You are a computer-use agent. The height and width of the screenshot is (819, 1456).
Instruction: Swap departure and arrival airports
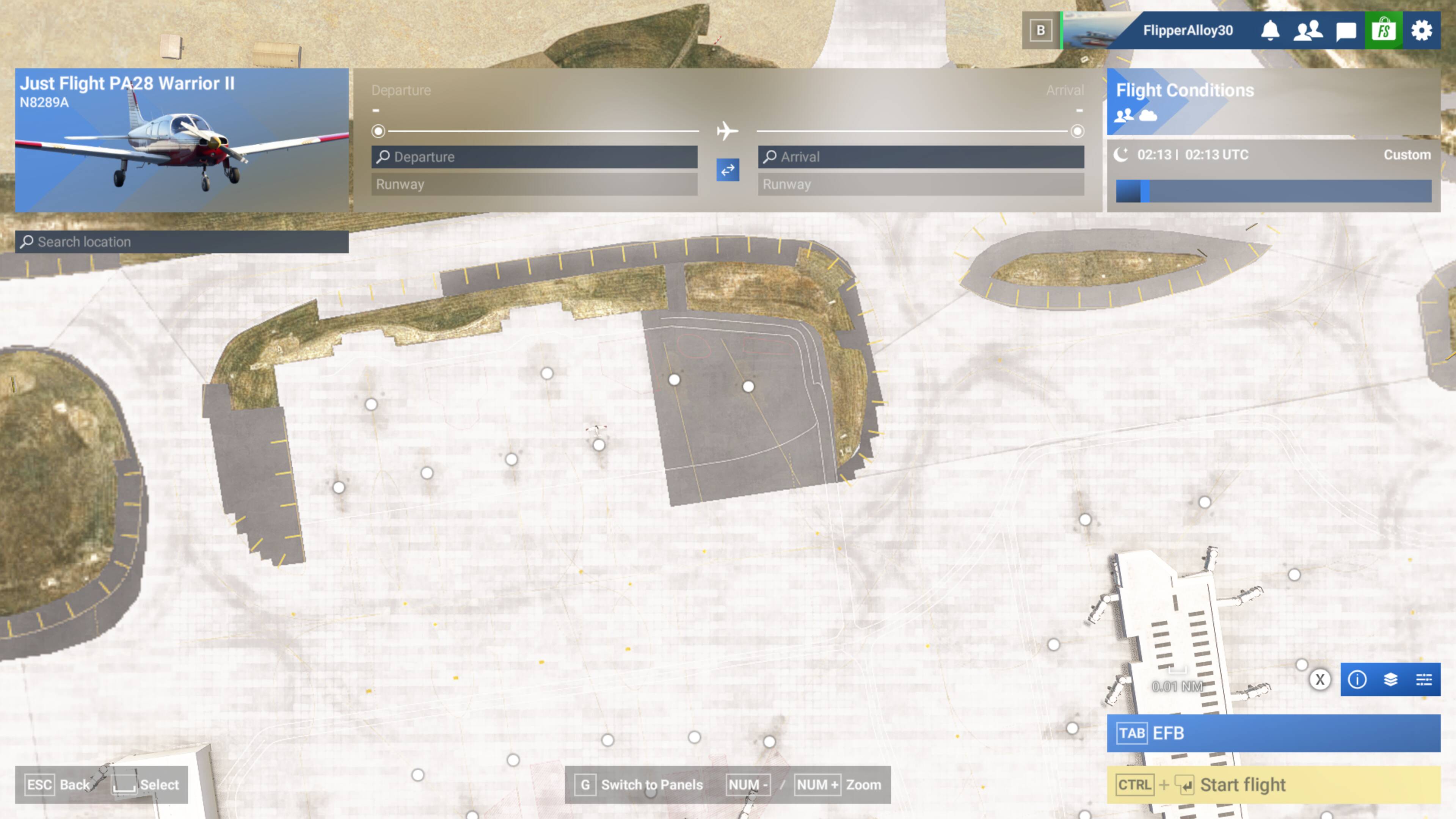728,169
